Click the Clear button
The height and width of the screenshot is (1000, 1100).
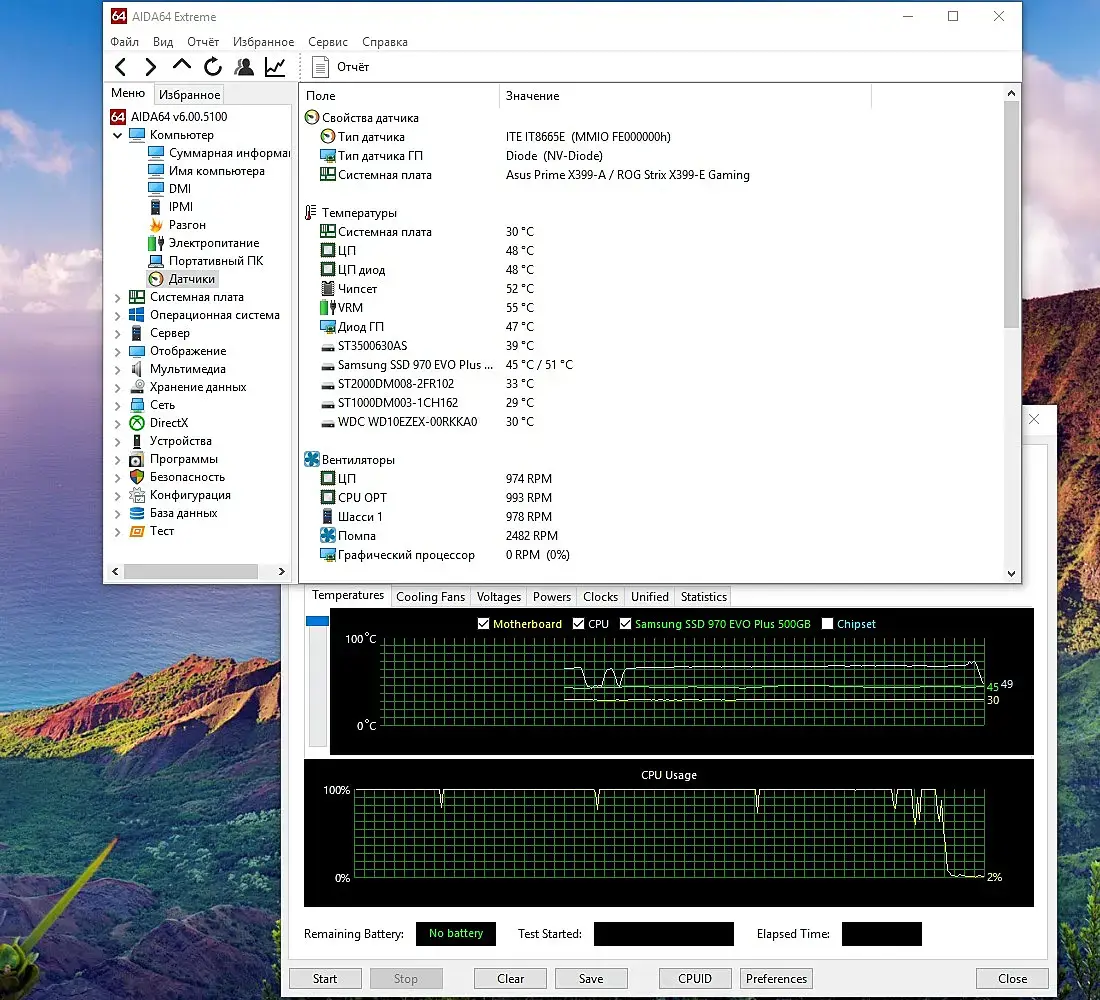pos(510,978)
